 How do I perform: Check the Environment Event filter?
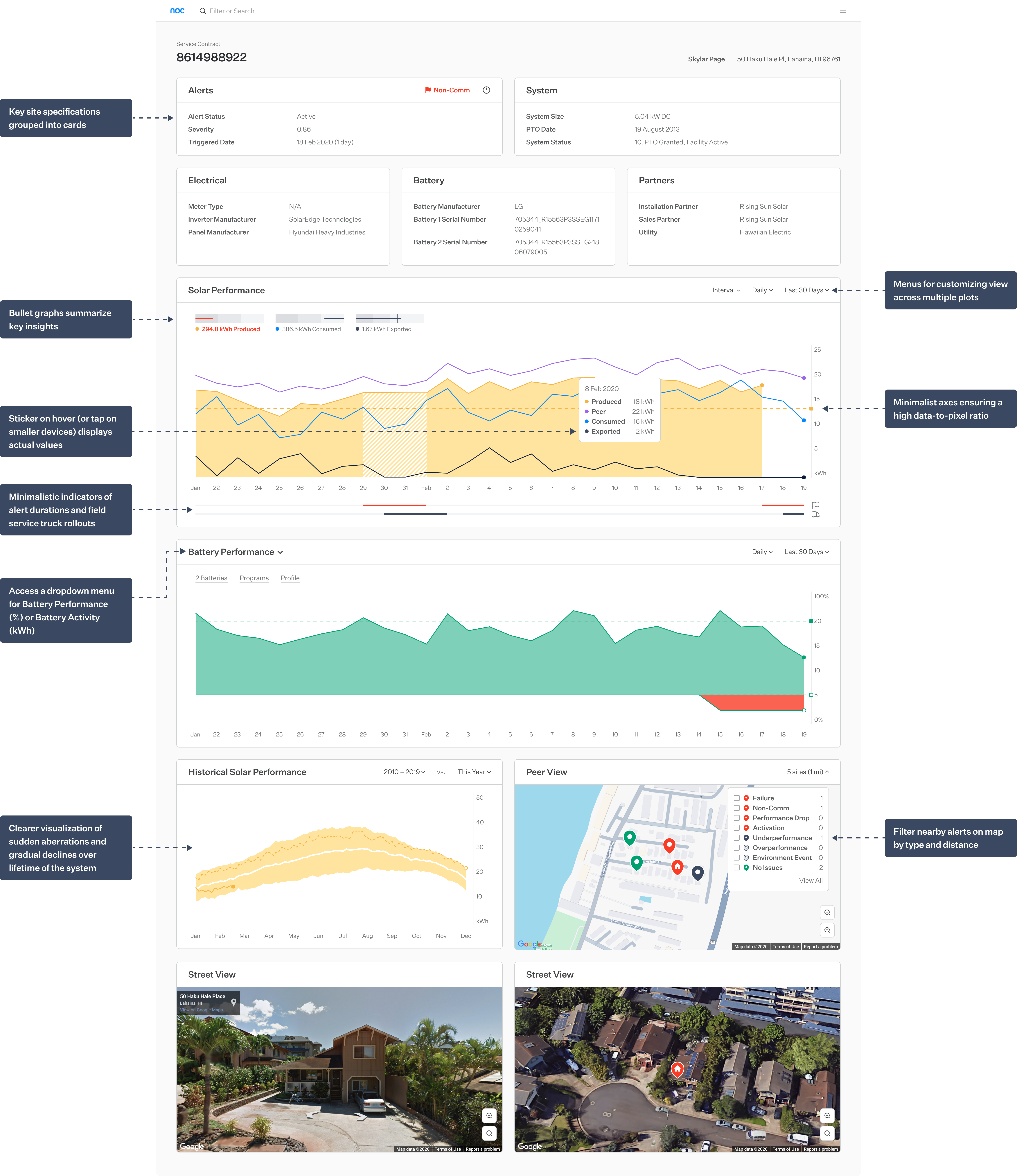[737, 858]
